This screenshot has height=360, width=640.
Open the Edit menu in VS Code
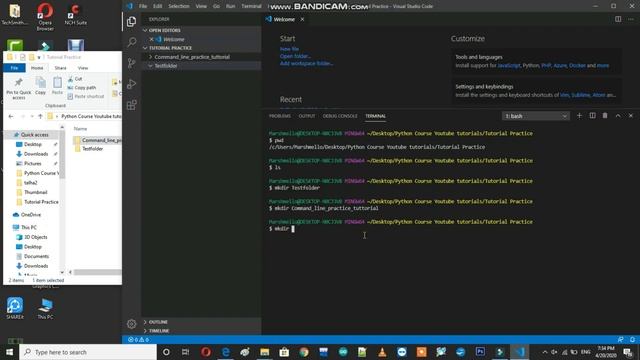coord(158,6)
